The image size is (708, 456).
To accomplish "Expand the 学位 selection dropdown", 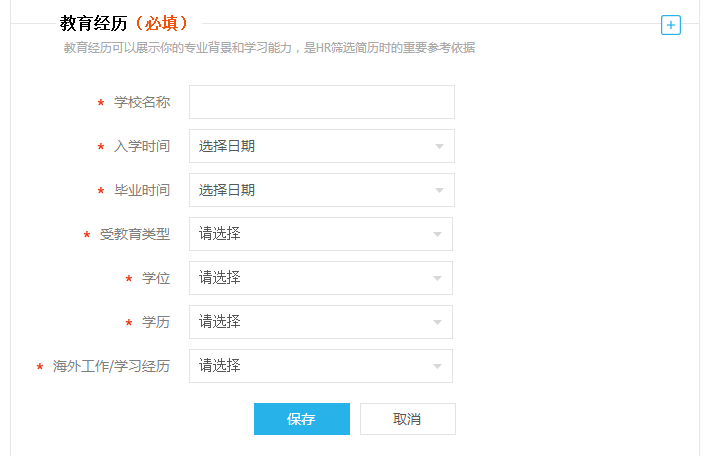I will tap(321, 278).
